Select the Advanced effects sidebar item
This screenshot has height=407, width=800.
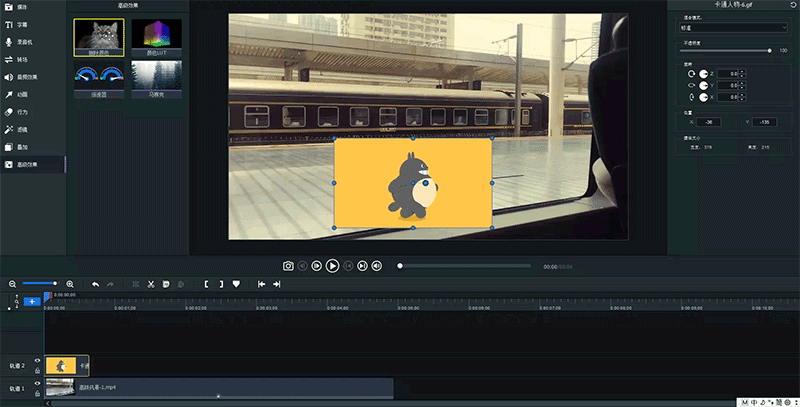pyautogui.click(x=33, y=164)
